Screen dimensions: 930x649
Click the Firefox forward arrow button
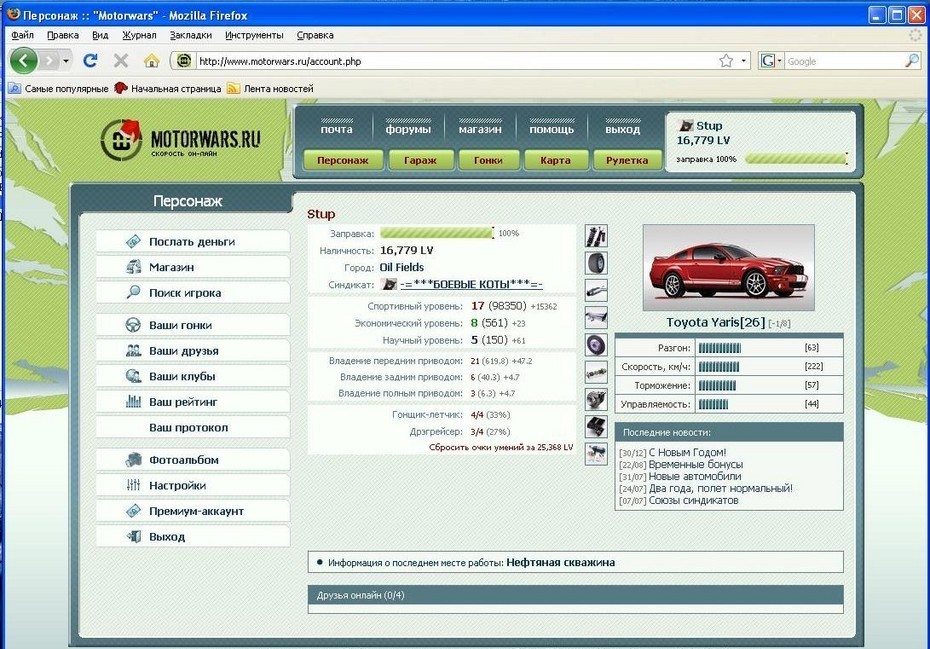coord(49,61)
